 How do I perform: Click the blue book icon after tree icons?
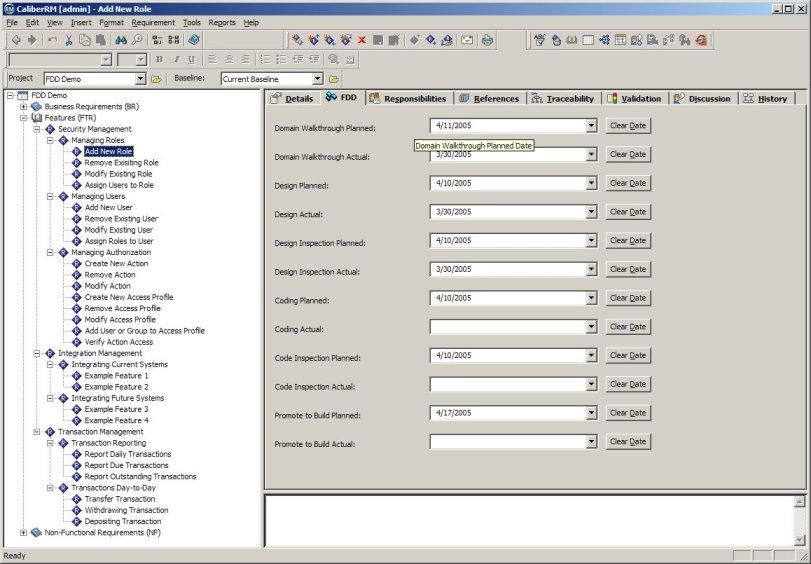[x=193, y=40]
